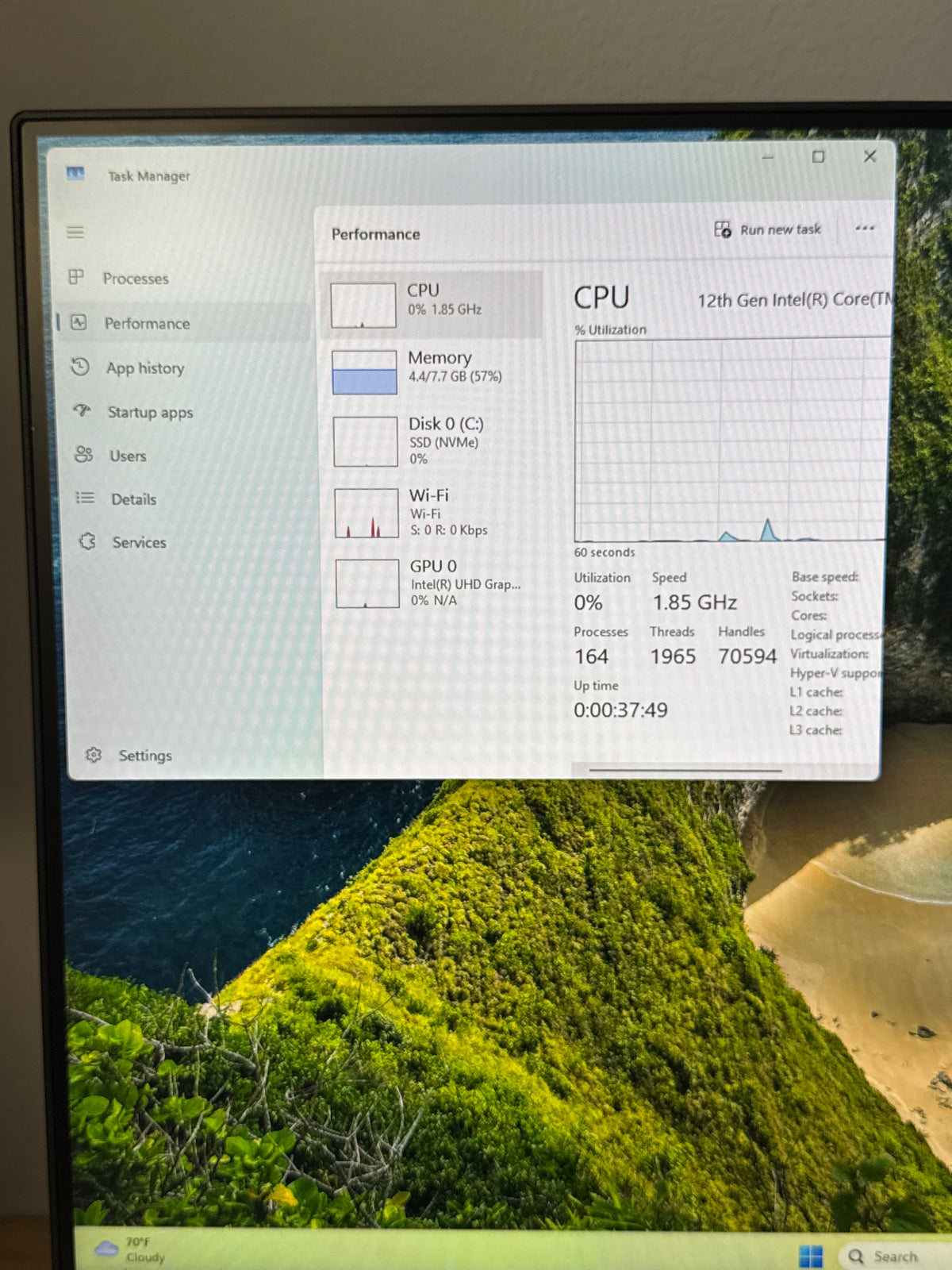Click the Task Manager app icon in title bar
The height and width of the screenshot is (1270, 952).
click(x=75, y=173)
